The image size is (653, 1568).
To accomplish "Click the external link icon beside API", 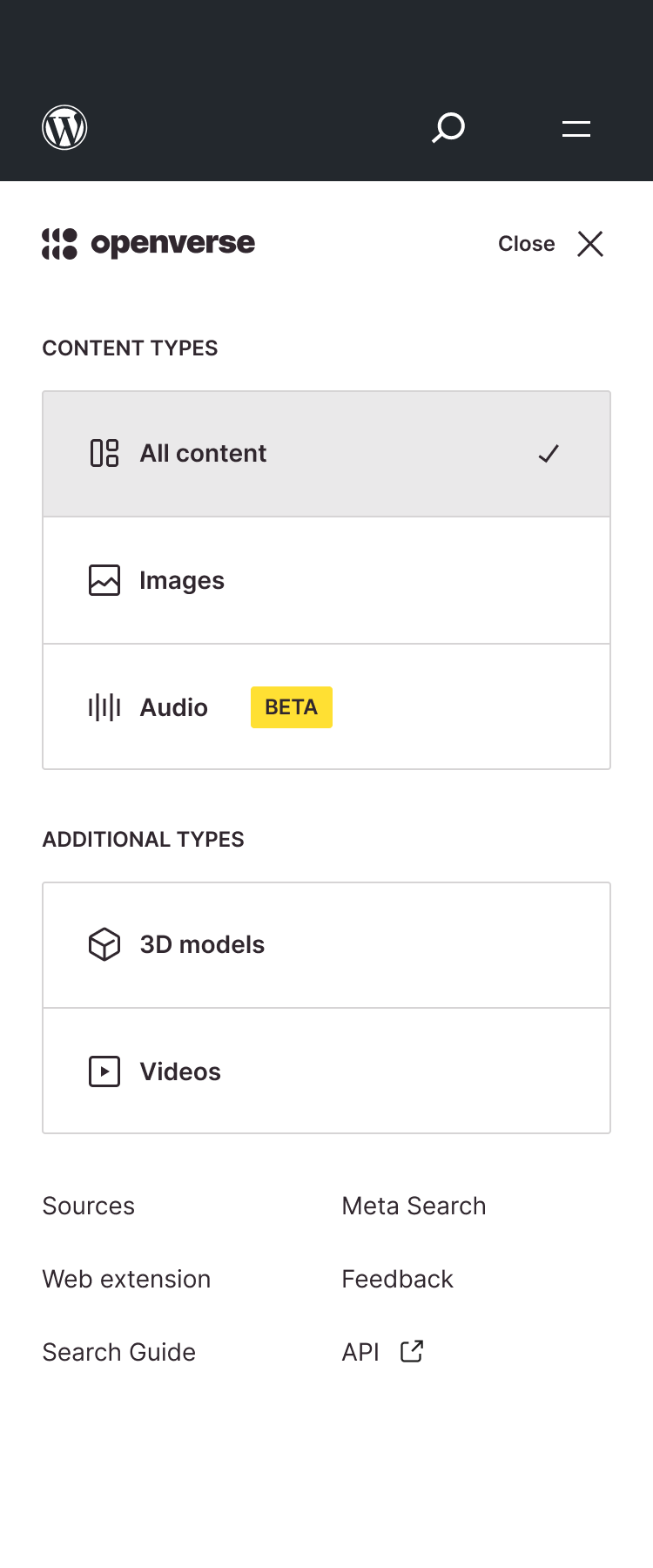I will click(x=409, y=1350).
